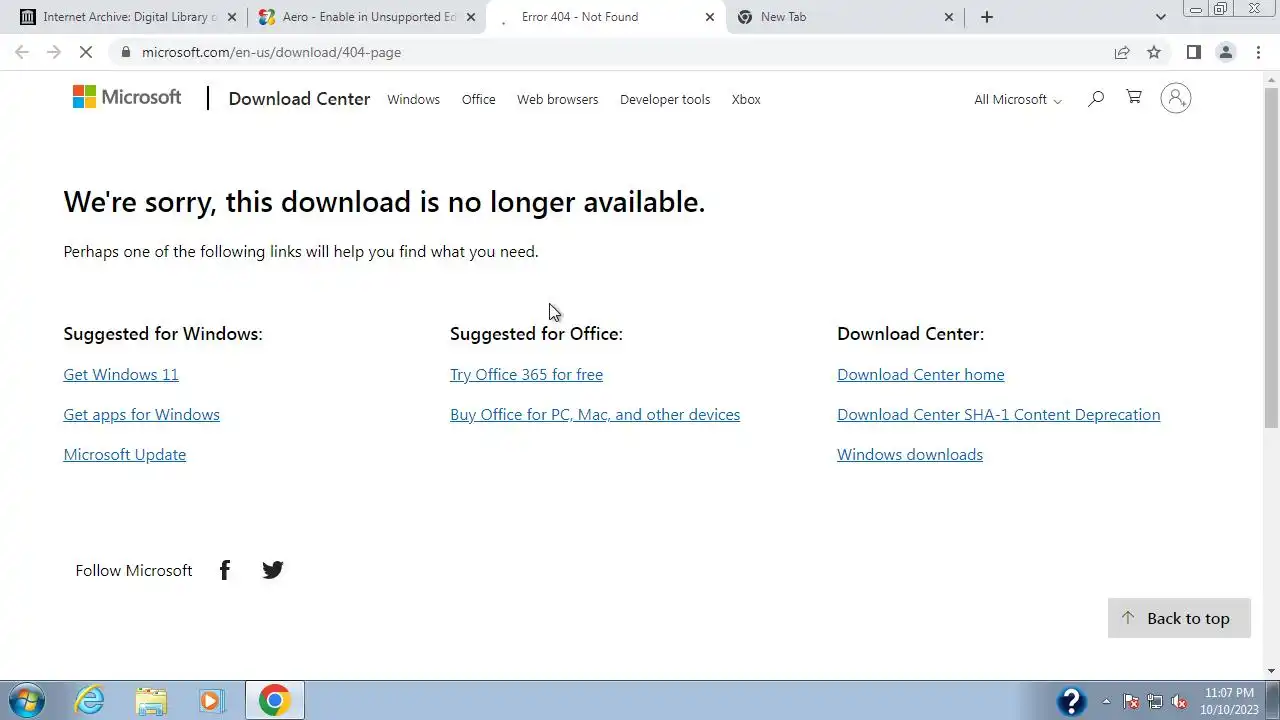Click the browser forward arrow

tap(54, 52)
